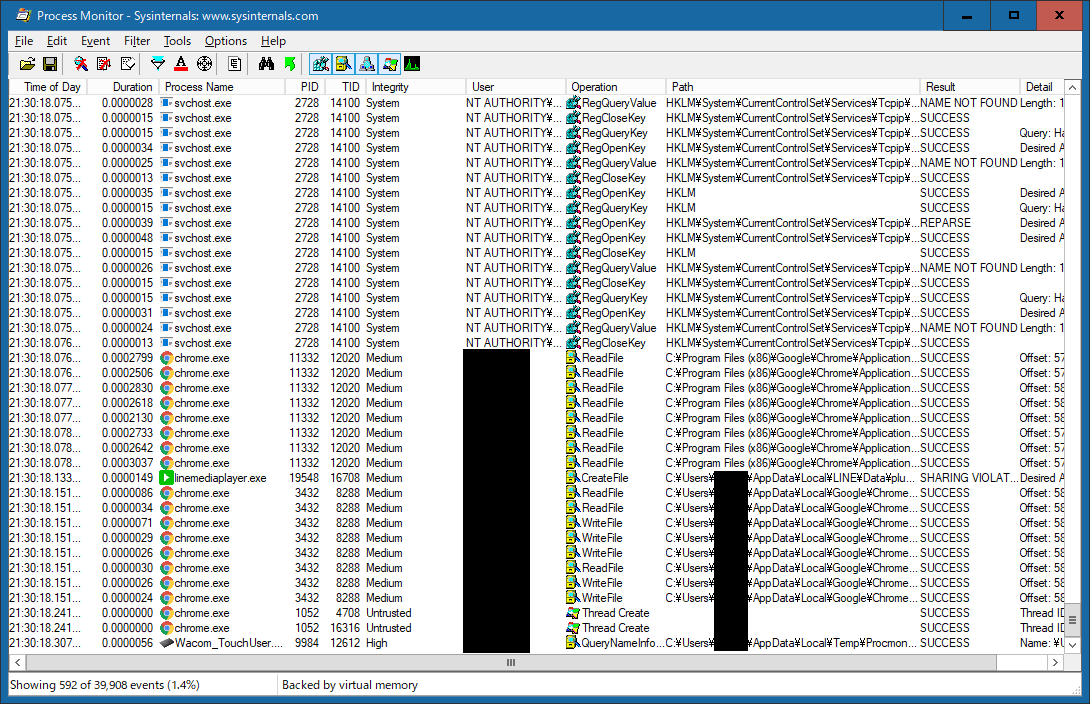Image resolution: width=1090 pixels, height=704 pixels.
Task: Toggle Show Network Activity
Action: point(367,65)
